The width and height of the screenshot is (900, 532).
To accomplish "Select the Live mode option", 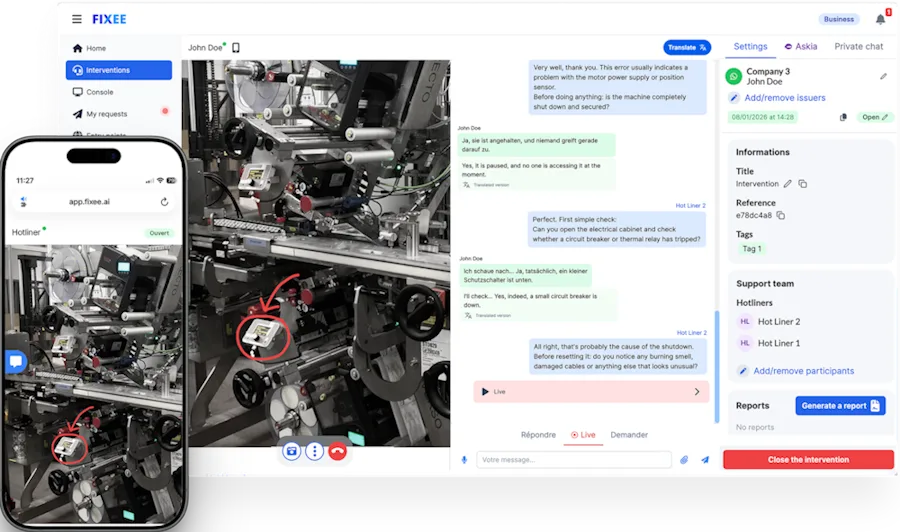I will (583, 435).
